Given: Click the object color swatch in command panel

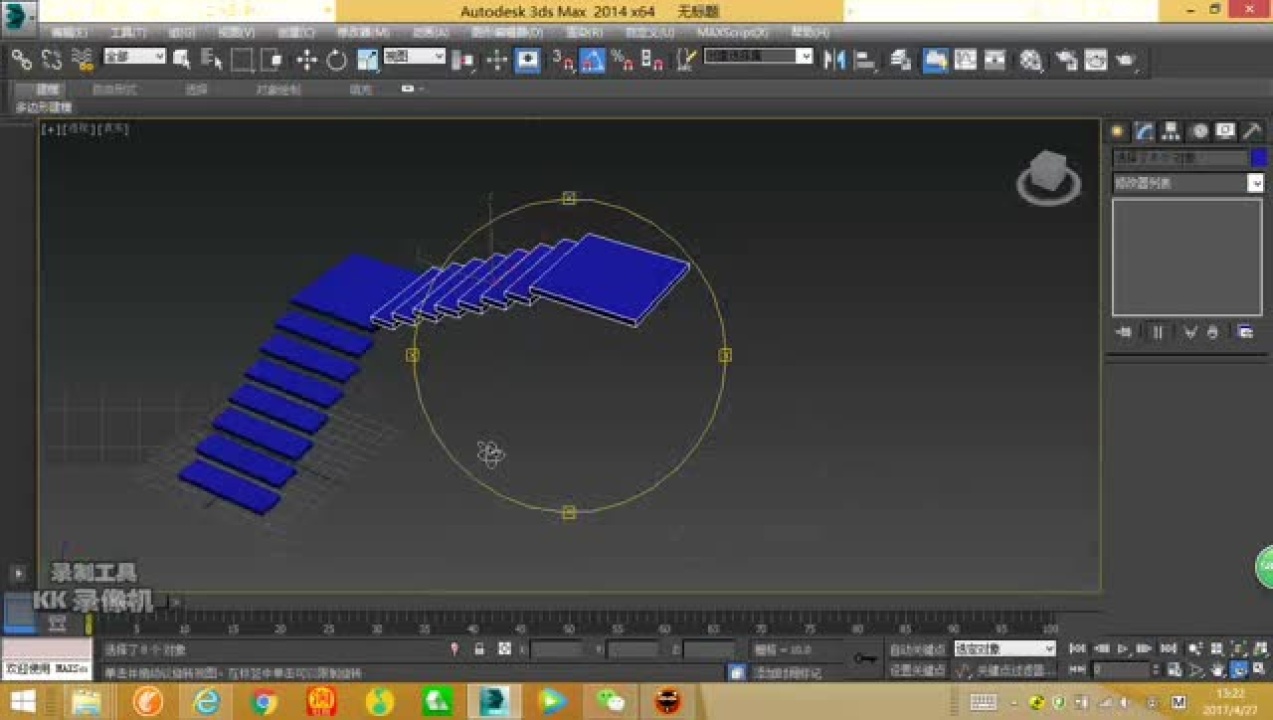Looking at the screenshot, I should 1260,157.
